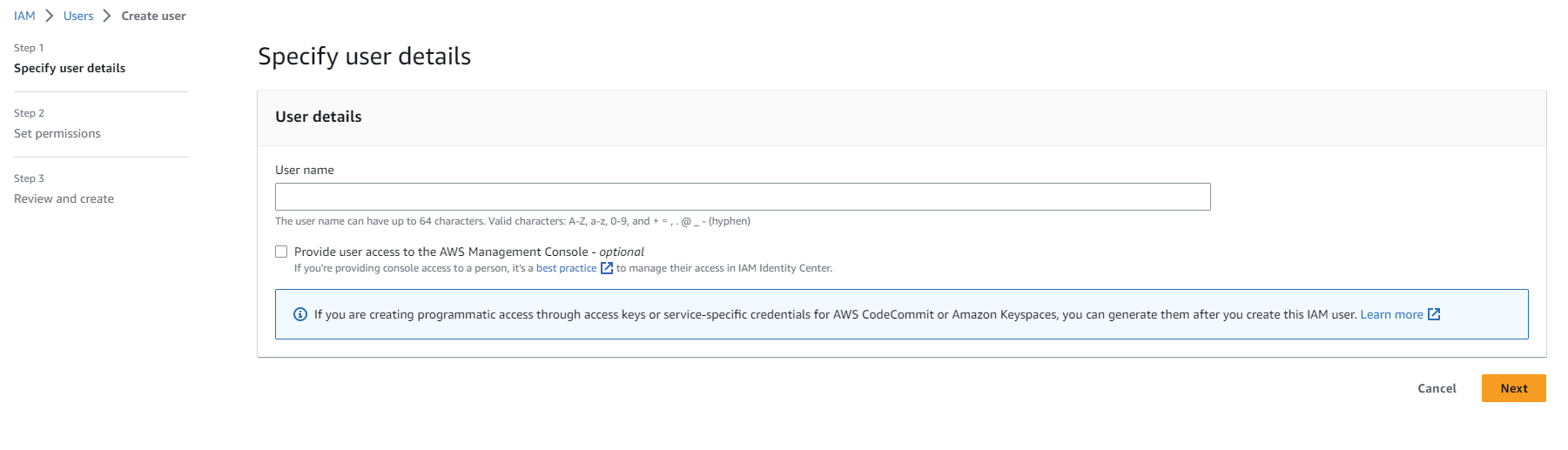1568x450 pixels.
Task: Click the info icon in the blue notice
Action: 300,314
